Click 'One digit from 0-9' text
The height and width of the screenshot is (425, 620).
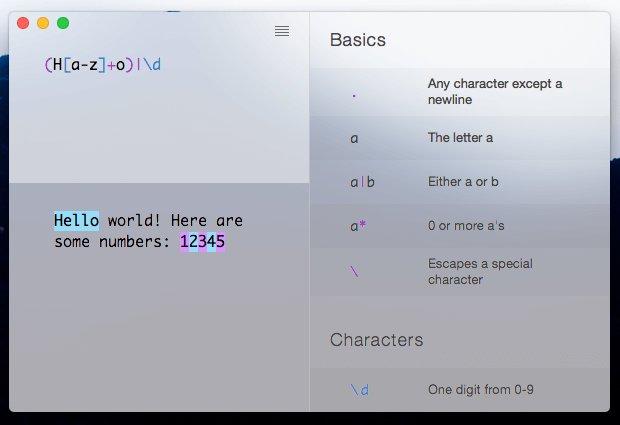coord(481,390)
